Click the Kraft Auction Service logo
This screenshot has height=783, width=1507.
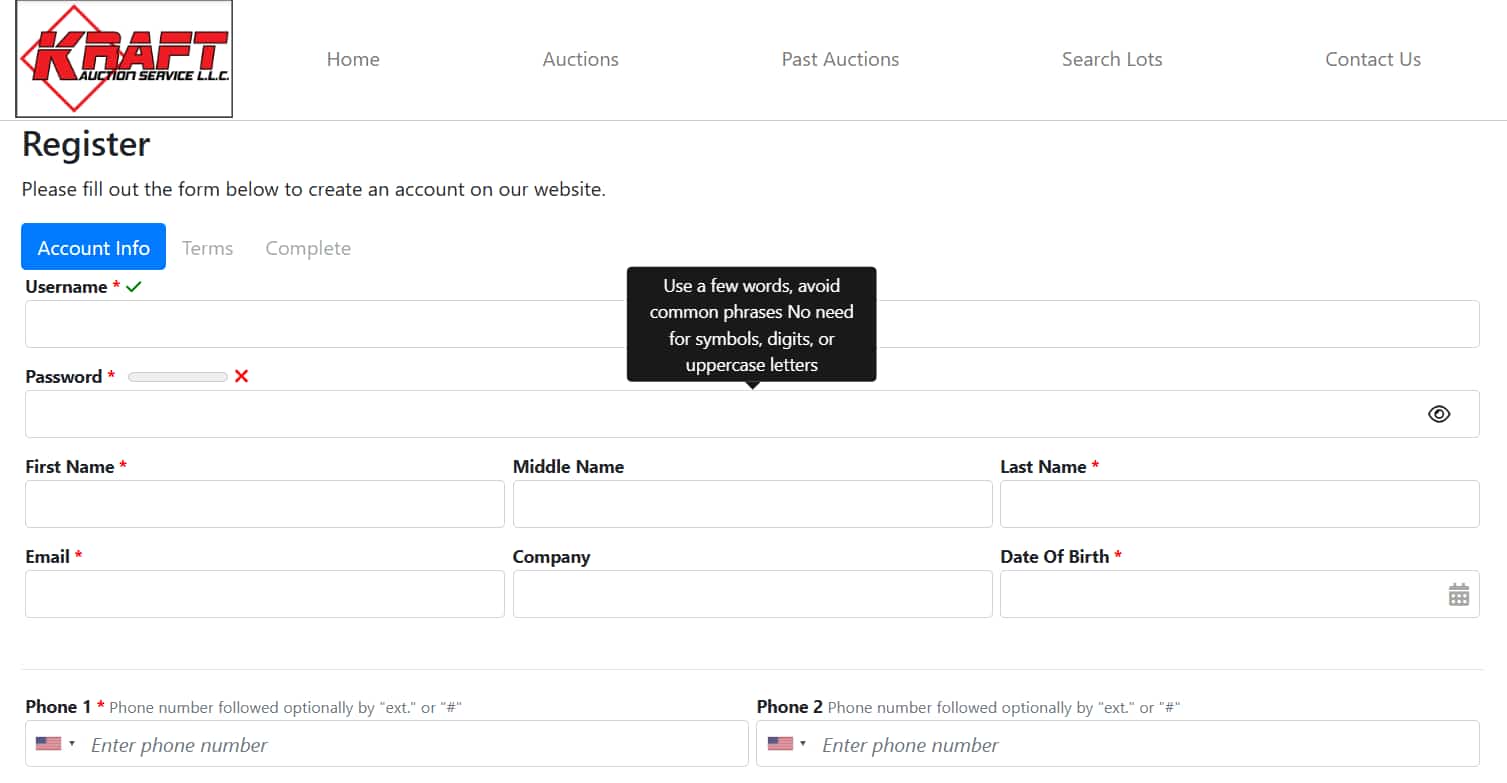point(124,59)
